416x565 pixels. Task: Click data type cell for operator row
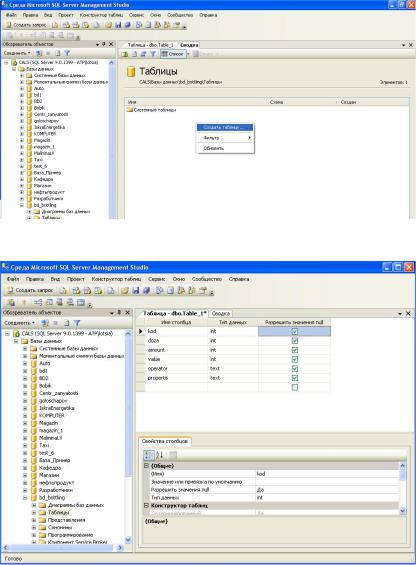233,369
